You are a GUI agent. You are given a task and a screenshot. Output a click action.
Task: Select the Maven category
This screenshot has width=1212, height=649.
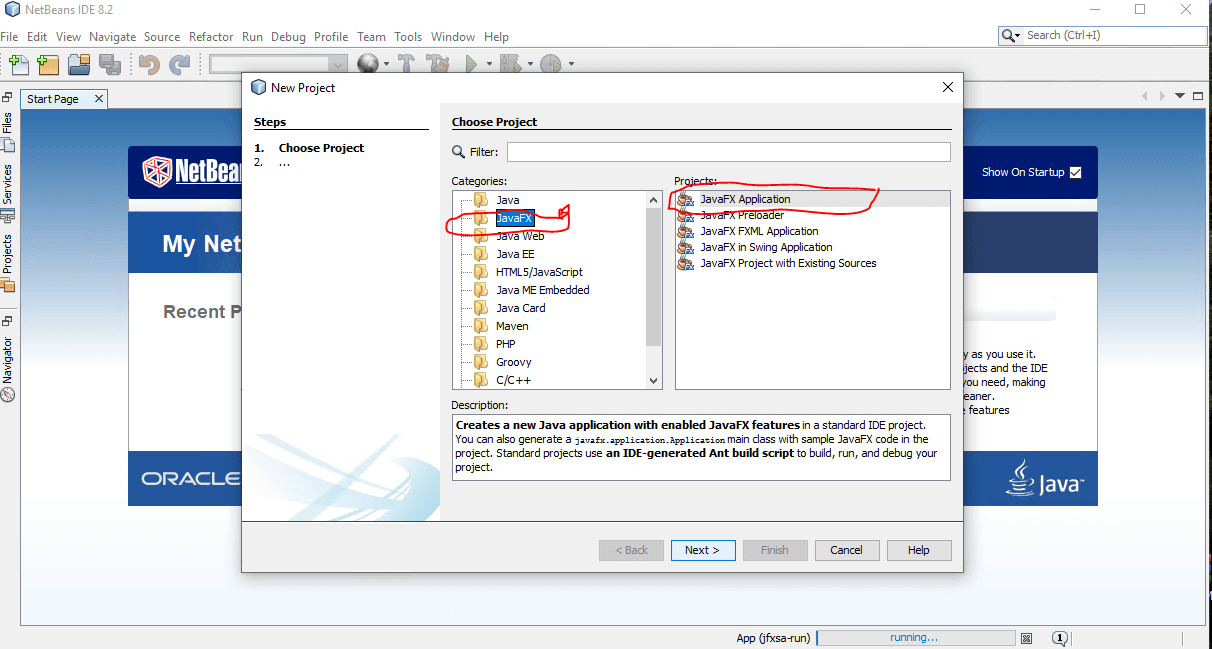point(512,326)
